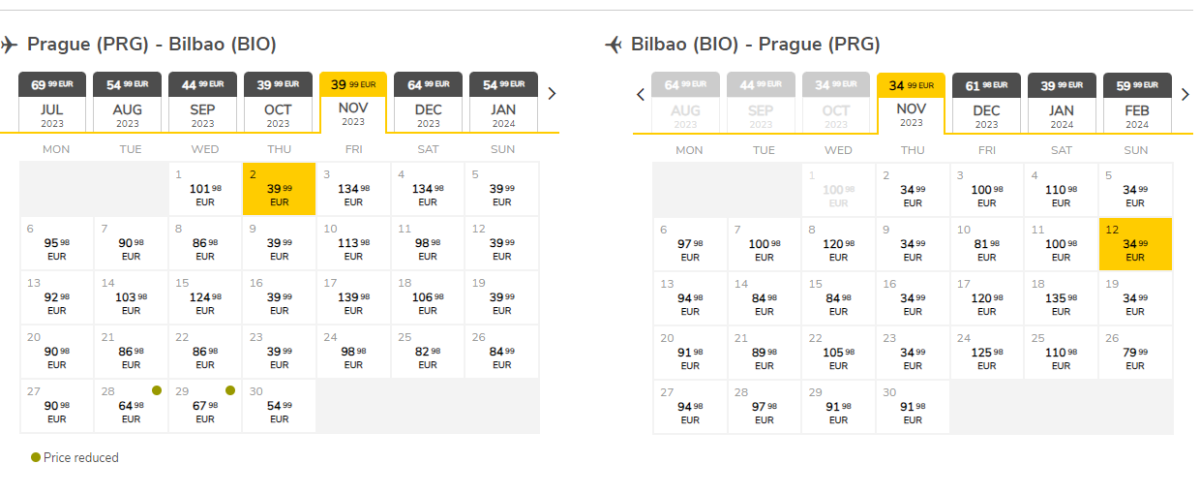Select the November 5 outbound flight at 39.99 EUR

(x=502, y=189)
